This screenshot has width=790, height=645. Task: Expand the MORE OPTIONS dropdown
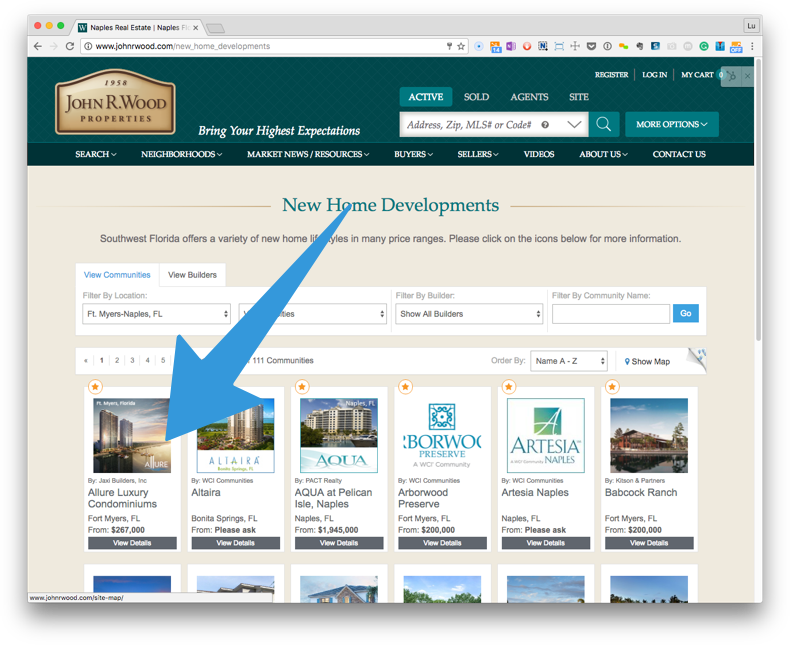[x=672, y=124]
